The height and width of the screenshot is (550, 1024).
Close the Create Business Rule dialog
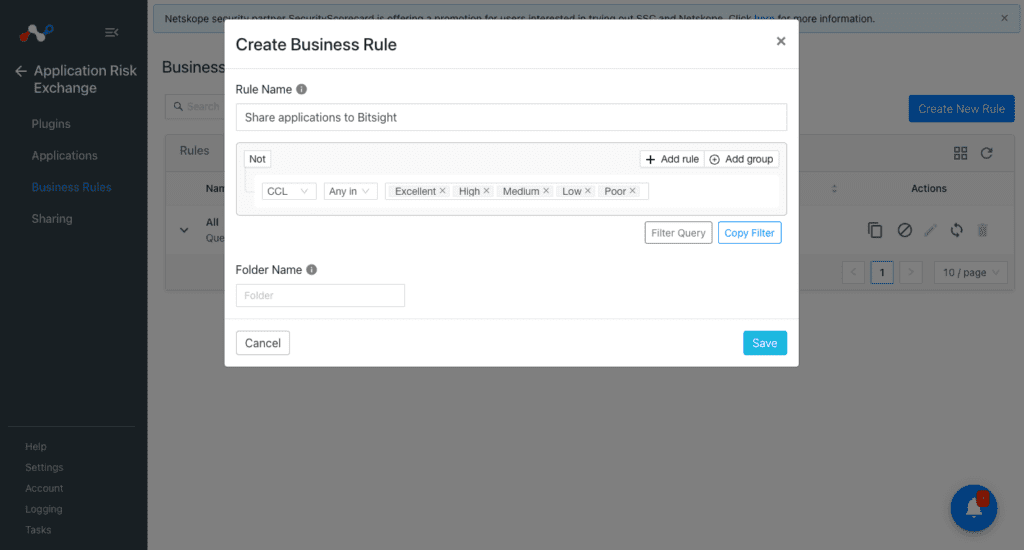point(780,41)
